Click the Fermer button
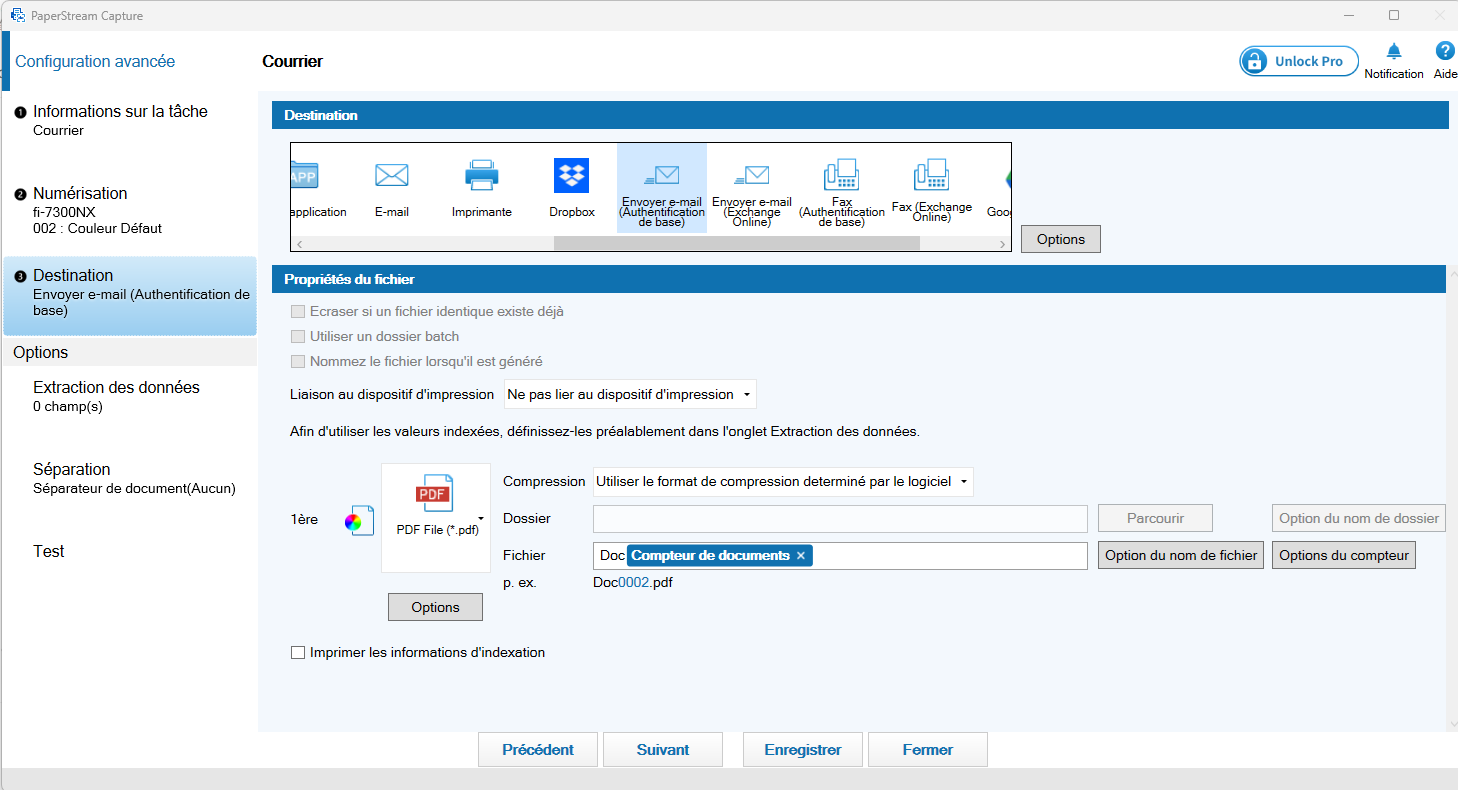The width and height of the screenshot is (1458, 790). pos(928,750)
